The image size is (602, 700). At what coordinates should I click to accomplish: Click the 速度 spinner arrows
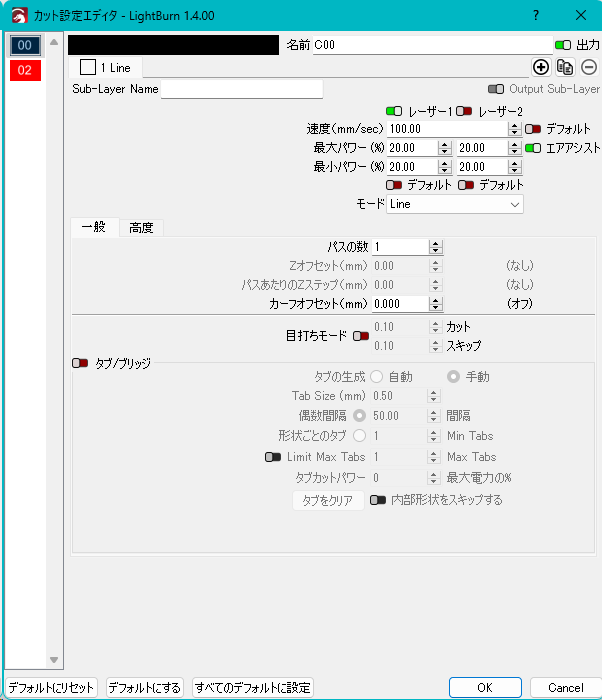(514, 129)
